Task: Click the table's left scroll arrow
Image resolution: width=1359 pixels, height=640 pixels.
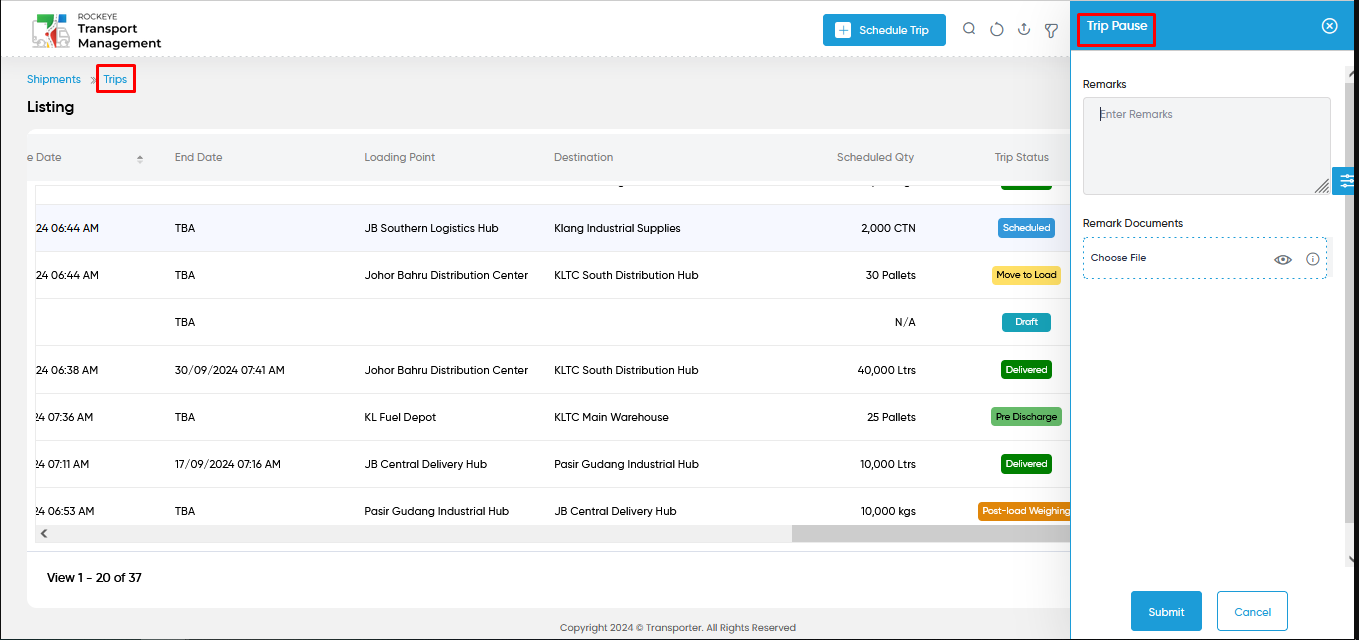Action: pos(44,534)
